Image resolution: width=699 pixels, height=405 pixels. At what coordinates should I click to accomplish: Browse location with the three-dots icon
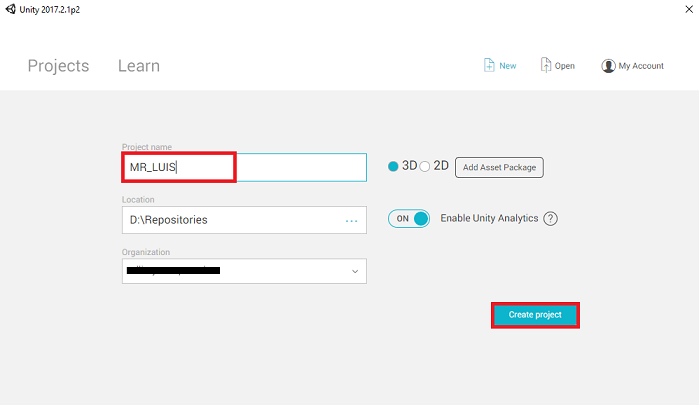point(351,221)
